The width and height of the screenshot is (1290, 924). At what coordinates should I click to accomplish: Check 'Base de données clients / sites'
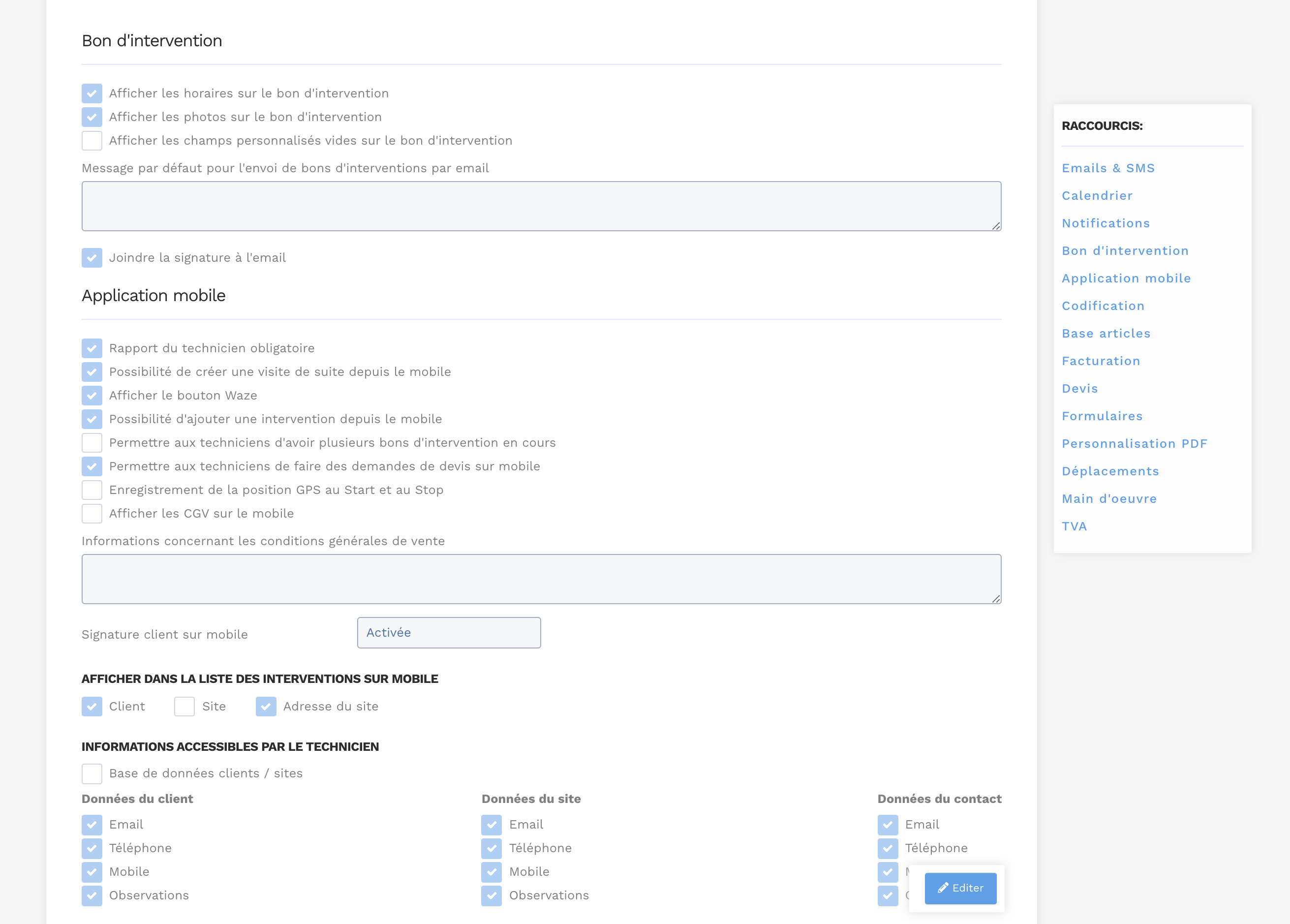92,774
